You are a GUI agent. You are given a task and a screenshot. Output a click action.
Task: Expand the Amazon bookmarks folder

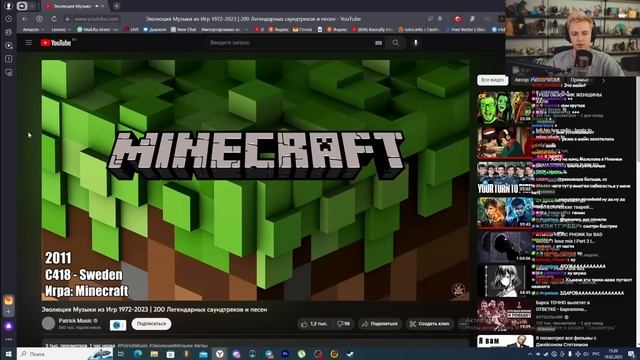pos(33,29)
